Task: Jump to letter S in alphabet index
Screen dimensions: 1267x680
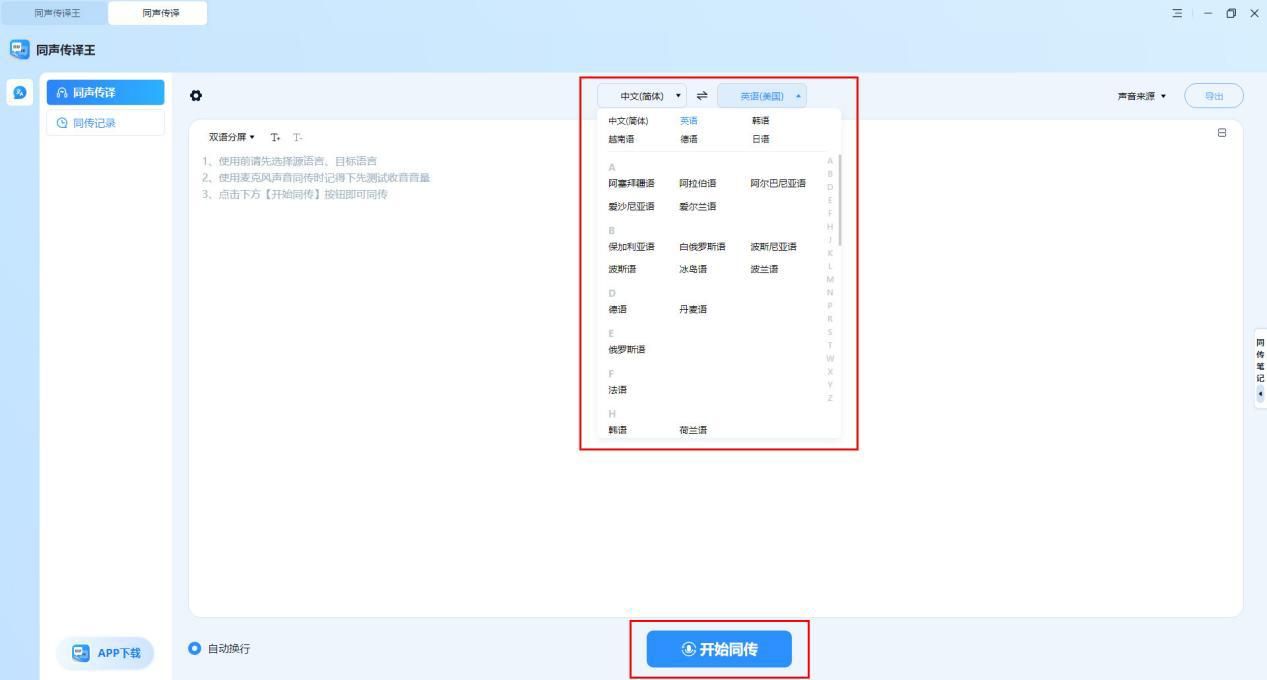Action: coord(830,332)
